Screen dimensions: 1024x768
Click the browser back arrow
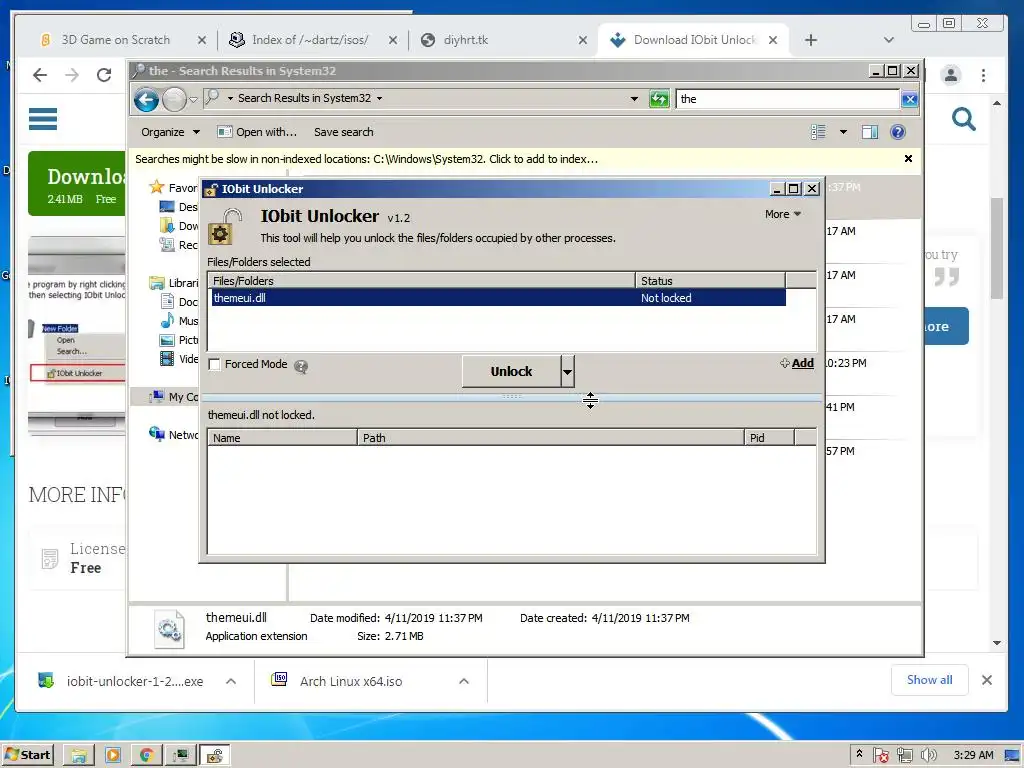pos(40,75)
